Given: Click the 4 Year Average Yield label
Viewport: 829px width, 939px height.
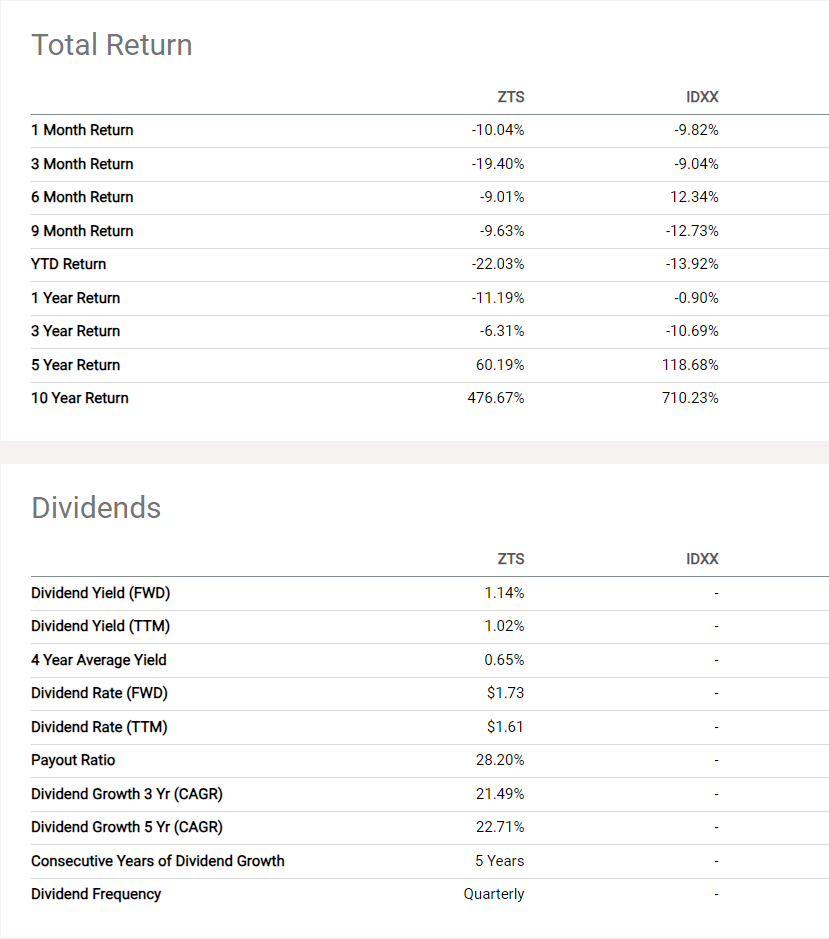Looking at the screenshot, I should (x=99, y=660).
